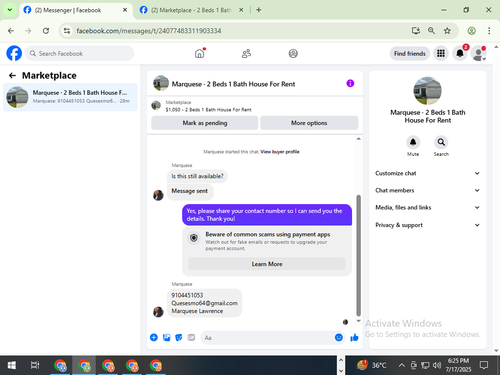Expand Chat members section
This screenshot has width=500, height=375.
427,190
